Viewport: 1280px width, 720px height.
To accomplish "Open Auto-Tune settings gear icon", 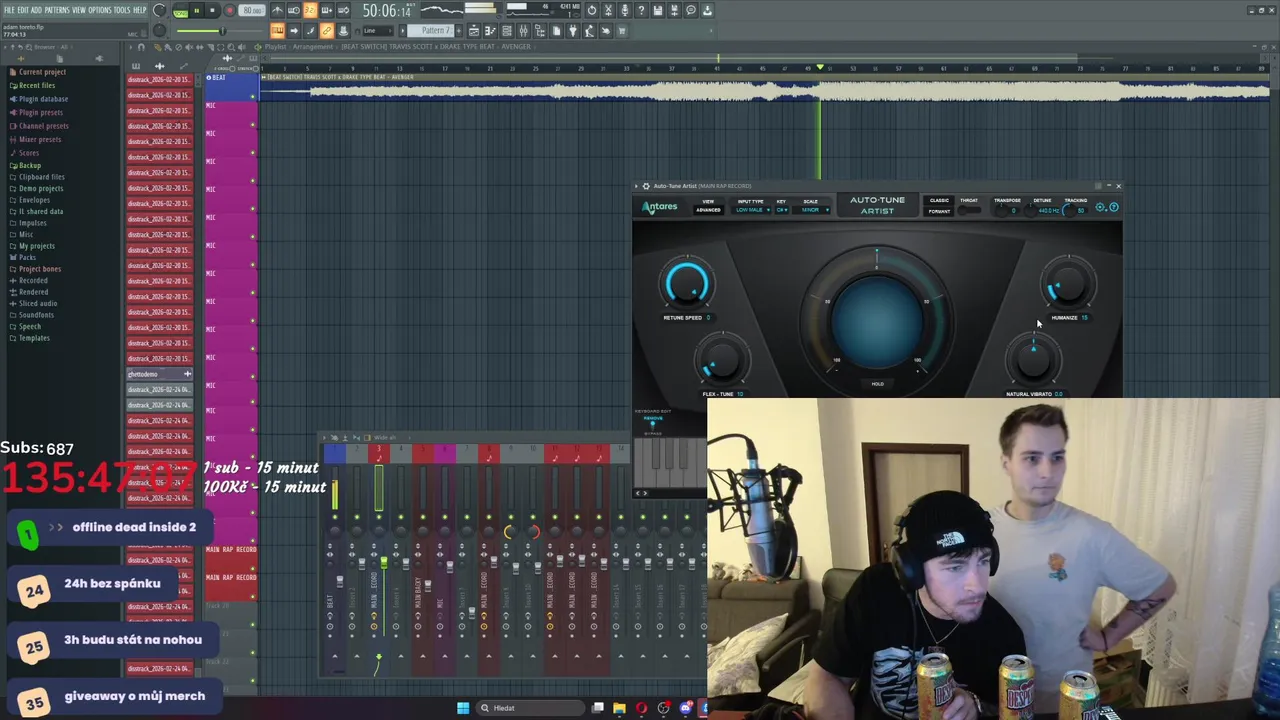I will pos(1100,207).
